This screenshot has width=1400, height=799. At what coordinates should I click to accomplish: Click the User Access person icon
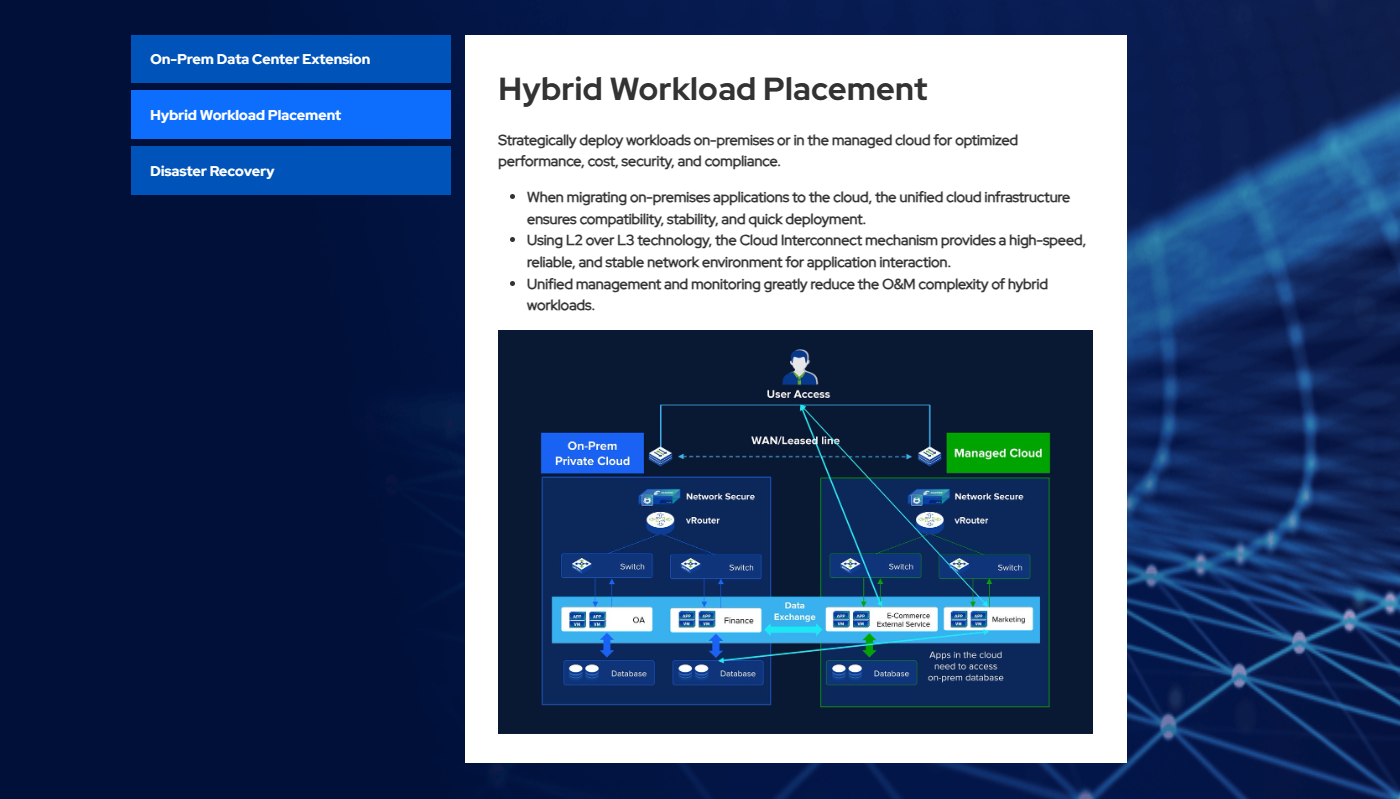(x=798, y=364)
